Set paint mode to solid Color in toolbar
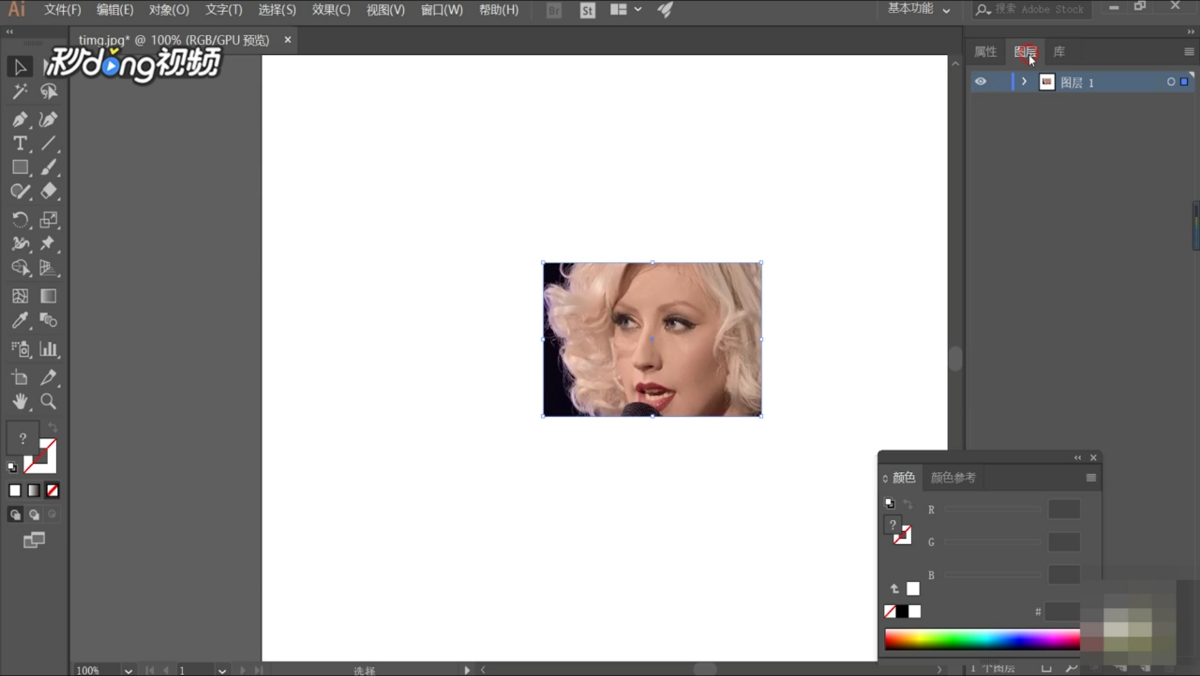The image size is (1200, 676). coord(15,491)
